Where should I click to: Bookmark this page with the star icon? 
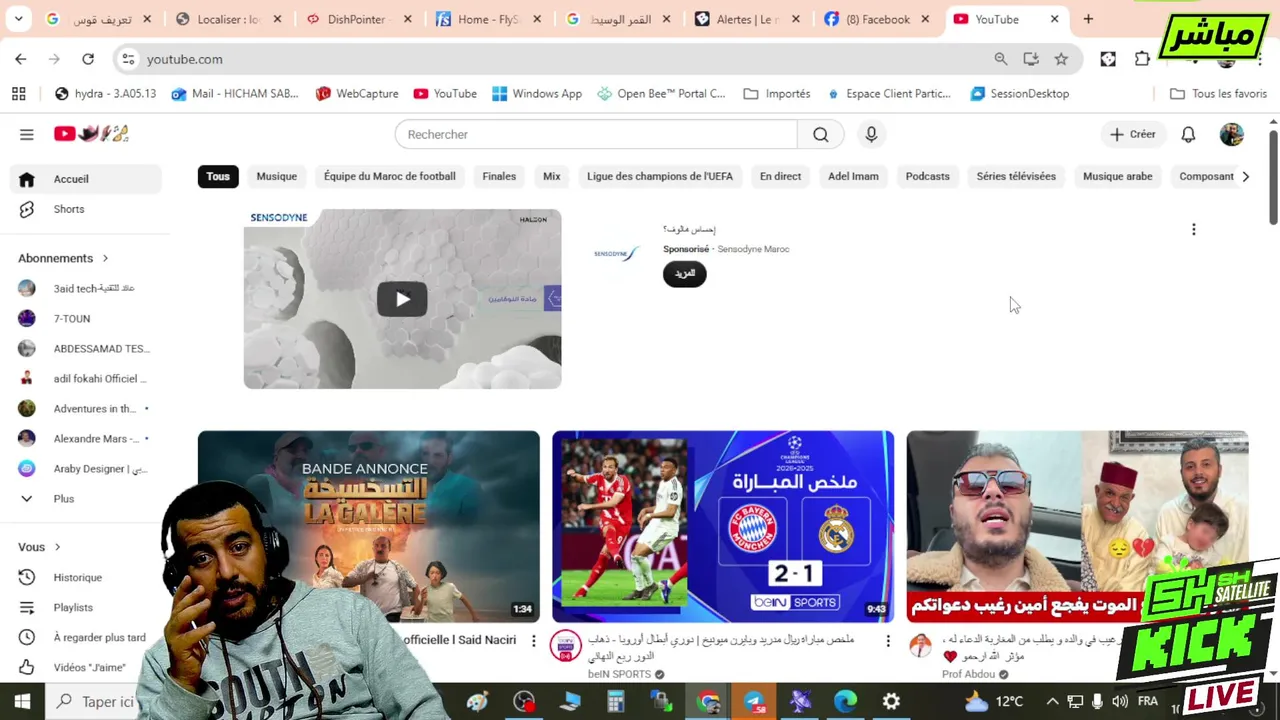[x=1061, y=59]
